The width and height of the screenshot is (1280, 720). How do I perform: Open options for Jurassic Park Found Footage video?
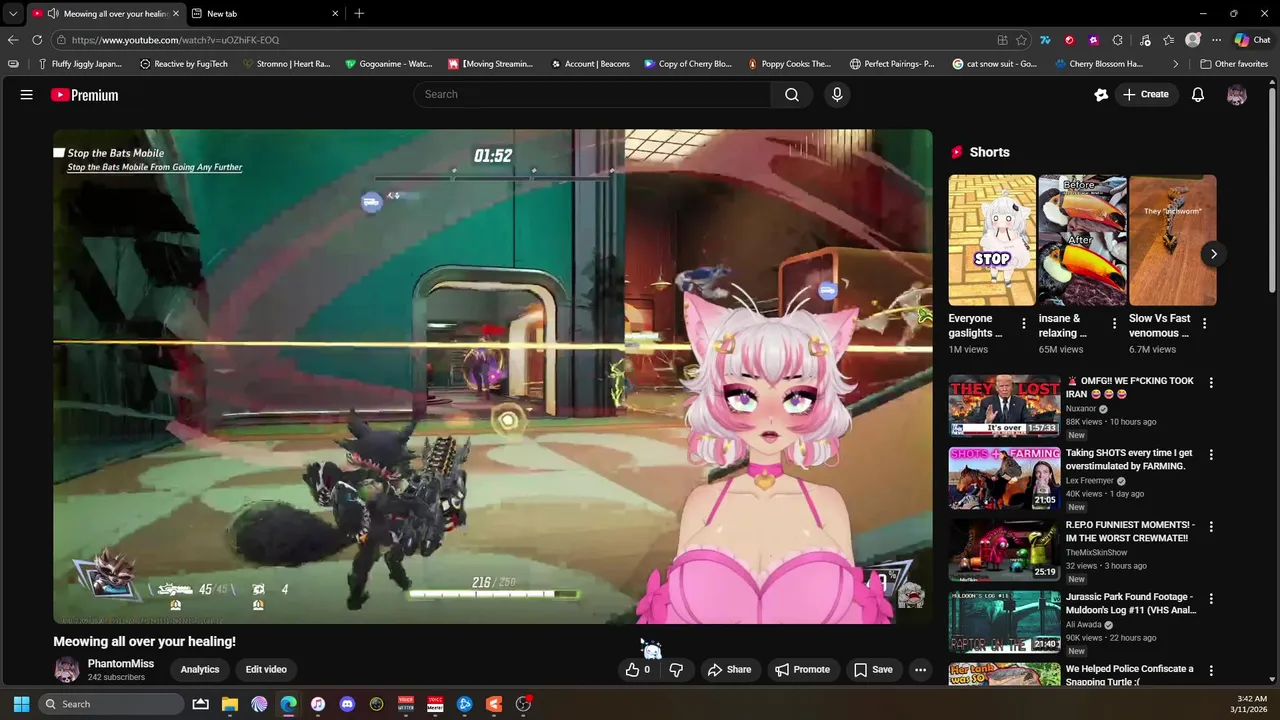(1211, 599)
